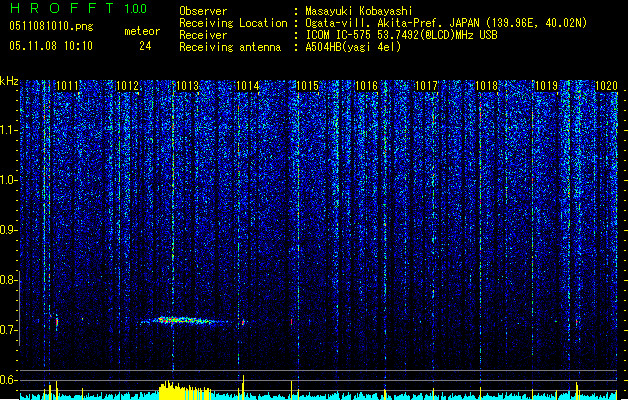This screenshot has height=400, width=629.
Task: Click observer name Masayuki Kobayashi
Action: [x=359, y=11]
